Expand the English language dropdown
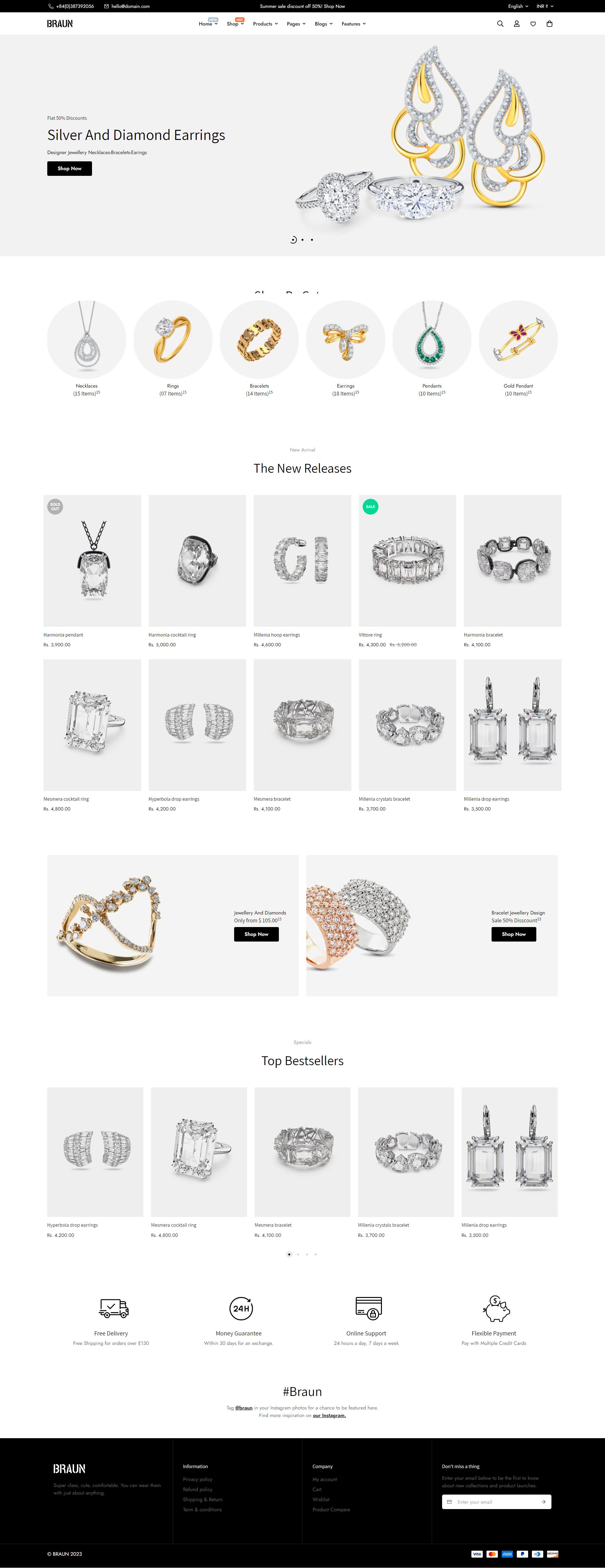 coord(518,6)
